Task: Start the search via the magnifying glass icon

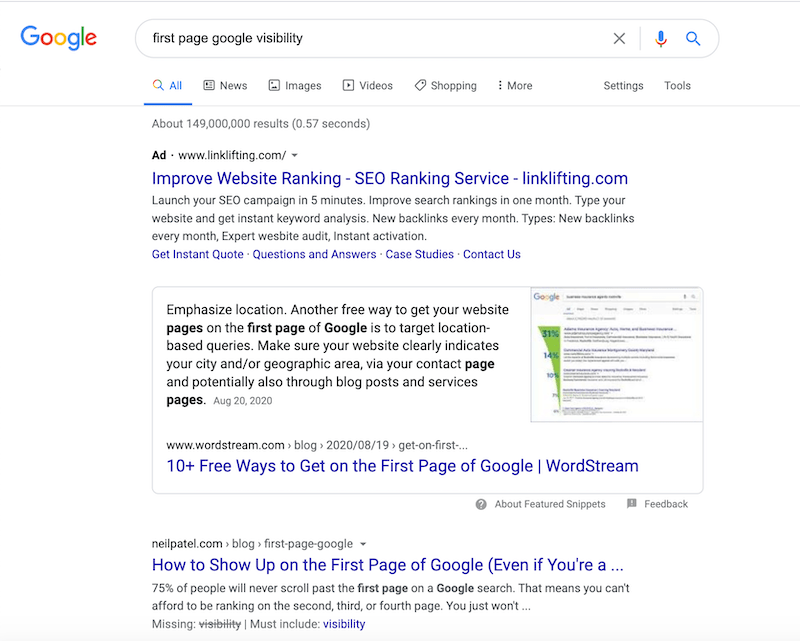Action: point(693,38)
